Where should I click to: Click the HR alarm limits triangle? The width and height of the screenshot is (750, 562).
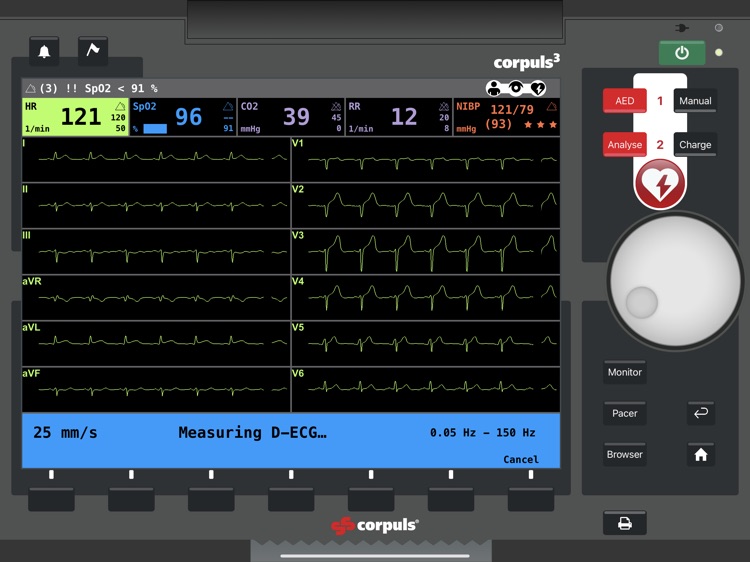(x=120, y=106)
